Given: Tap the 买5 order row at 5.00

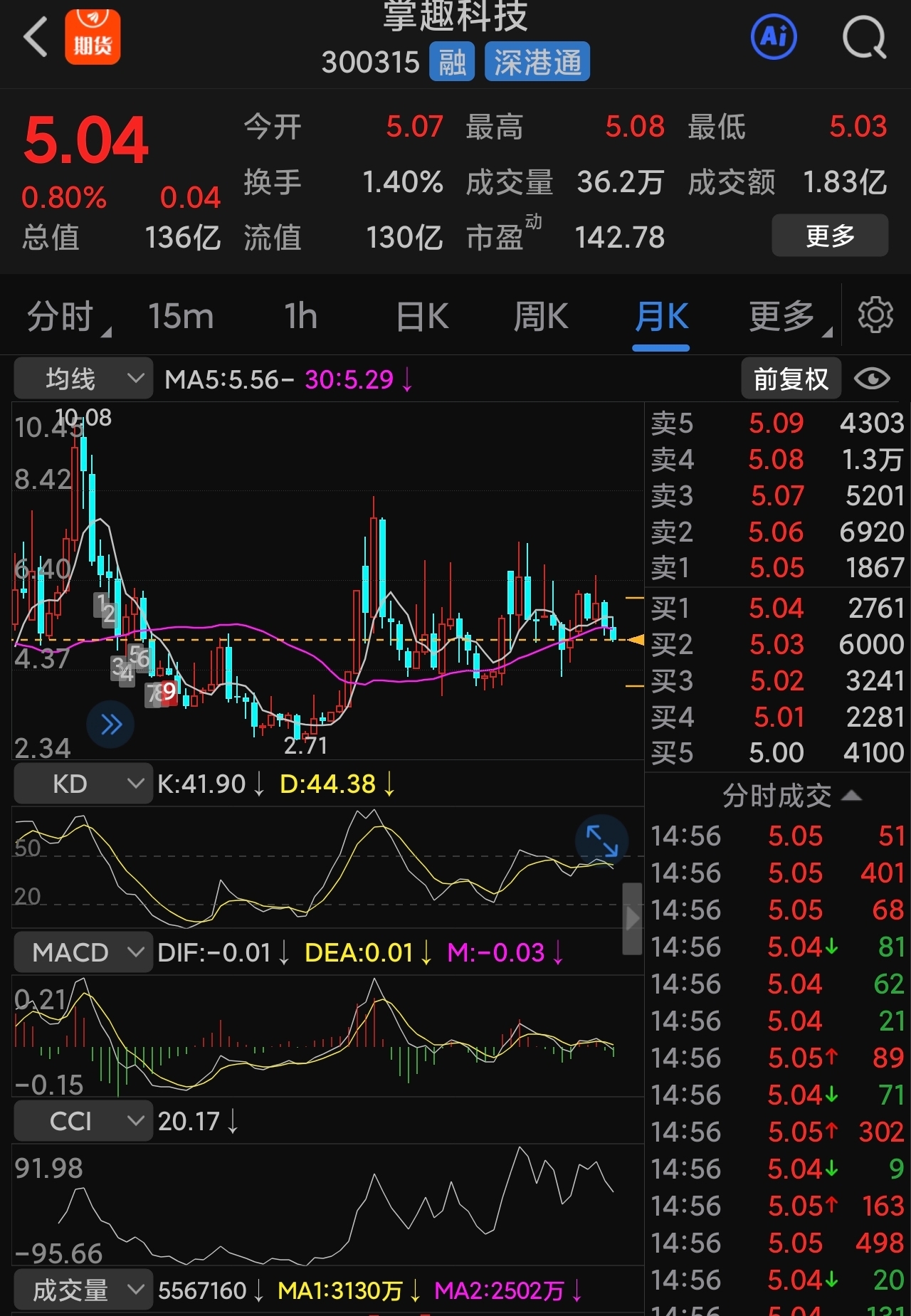Looking at the screenshot, I should [777, 752].
